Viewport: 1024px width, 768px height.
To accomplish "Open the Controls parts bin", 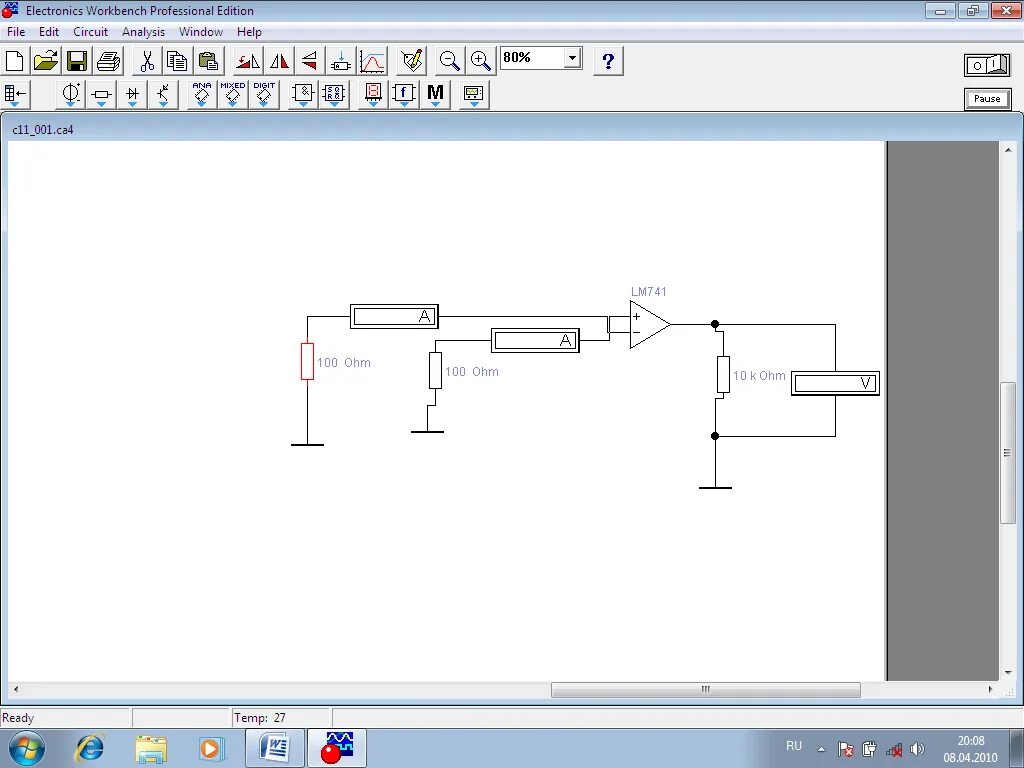I will point(404,95).
